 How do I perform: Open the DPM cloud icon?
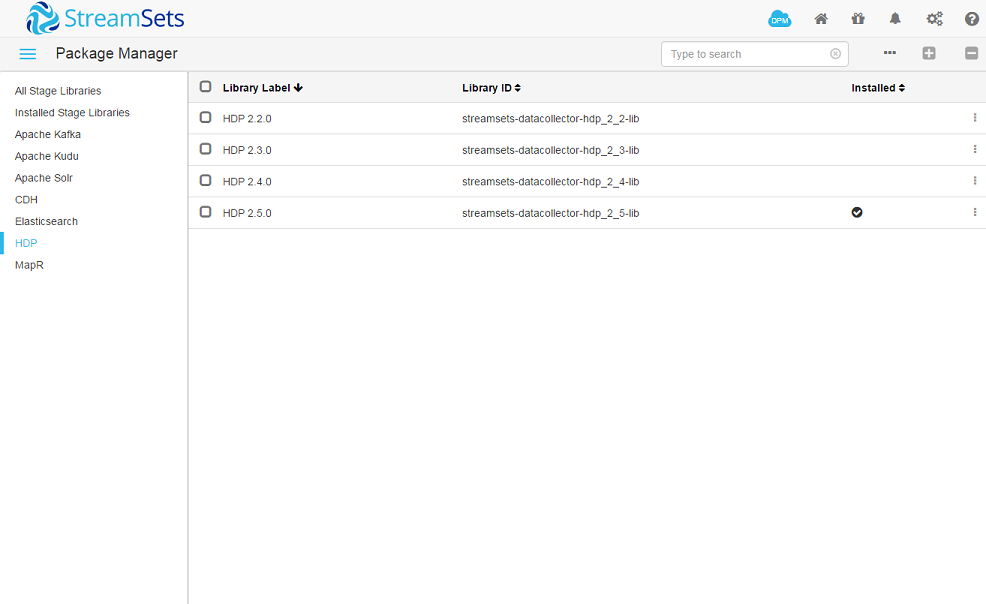click(779, 18)
